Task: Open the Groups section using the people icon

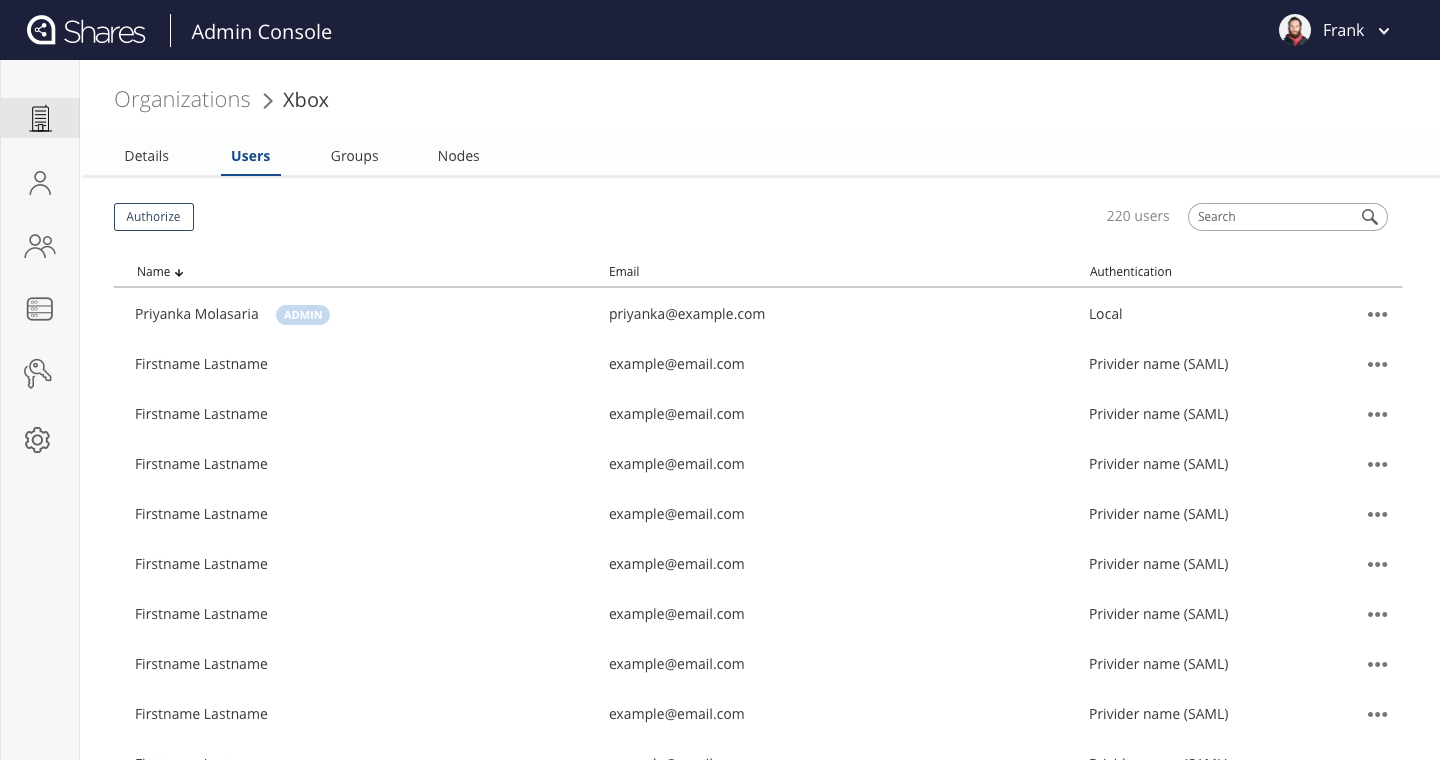Action: pos(40,246)
